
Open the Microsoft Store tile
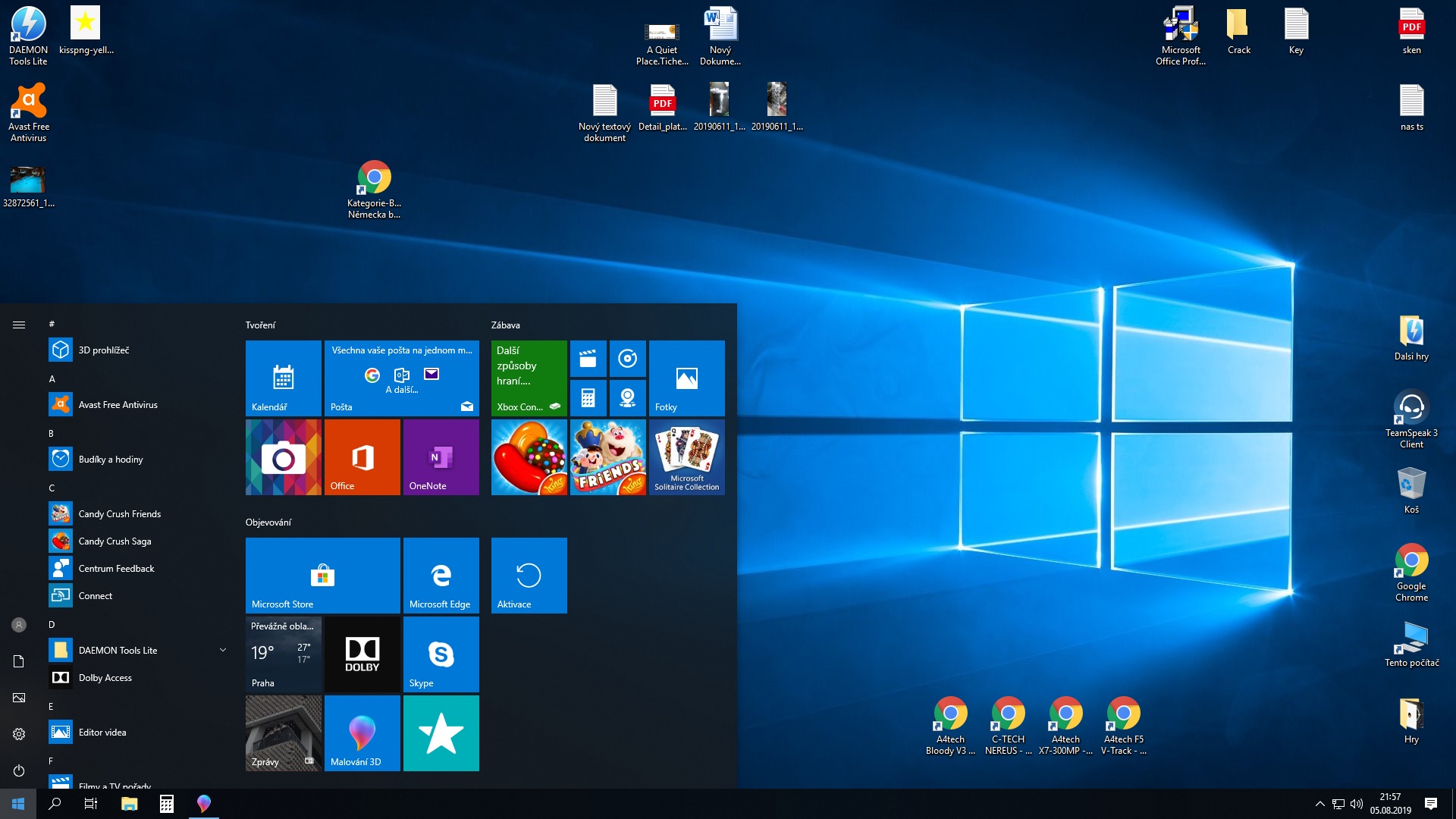coord(322,575)
